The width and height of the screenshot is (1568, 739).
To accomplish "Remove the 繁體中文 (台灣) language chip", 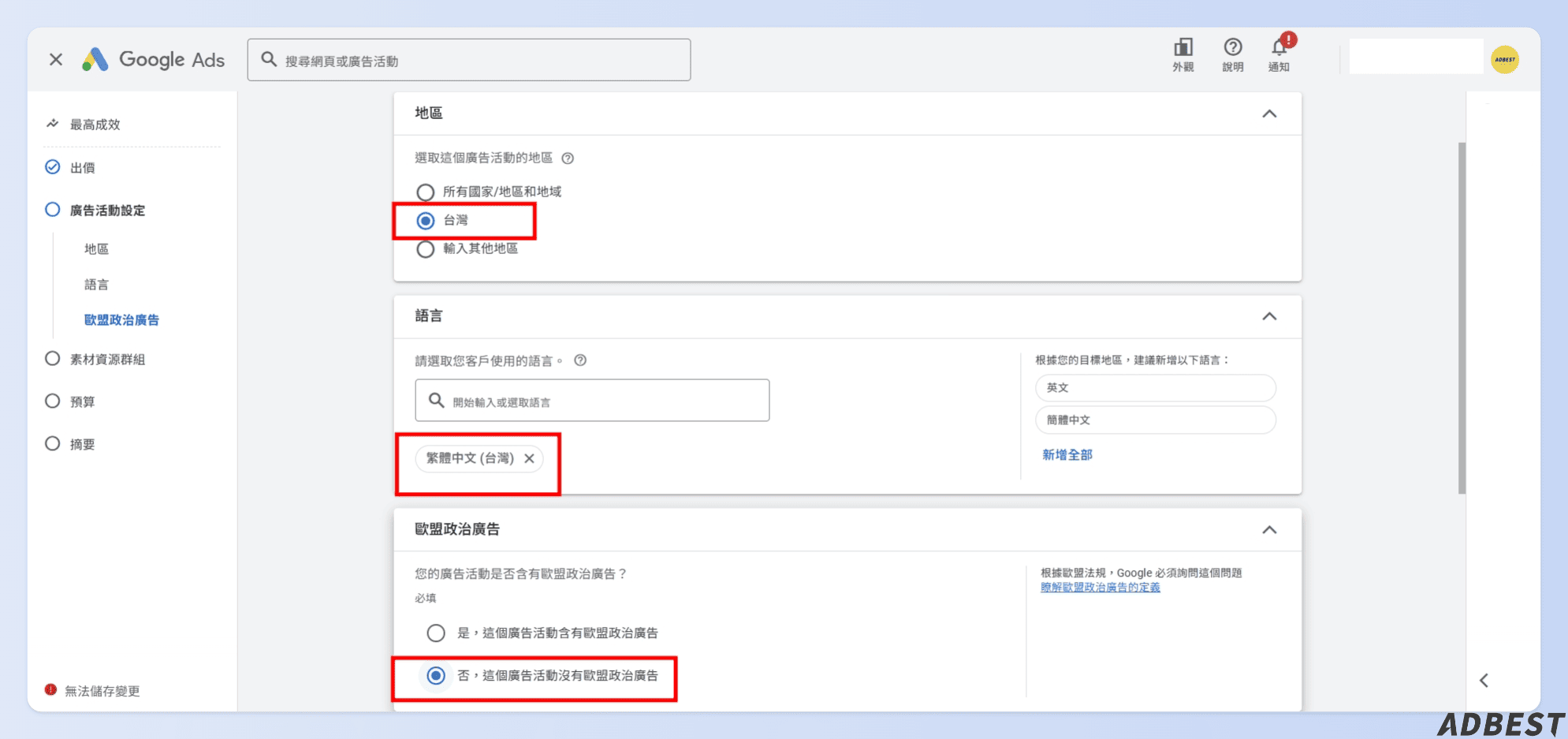I will pos(530,458).
